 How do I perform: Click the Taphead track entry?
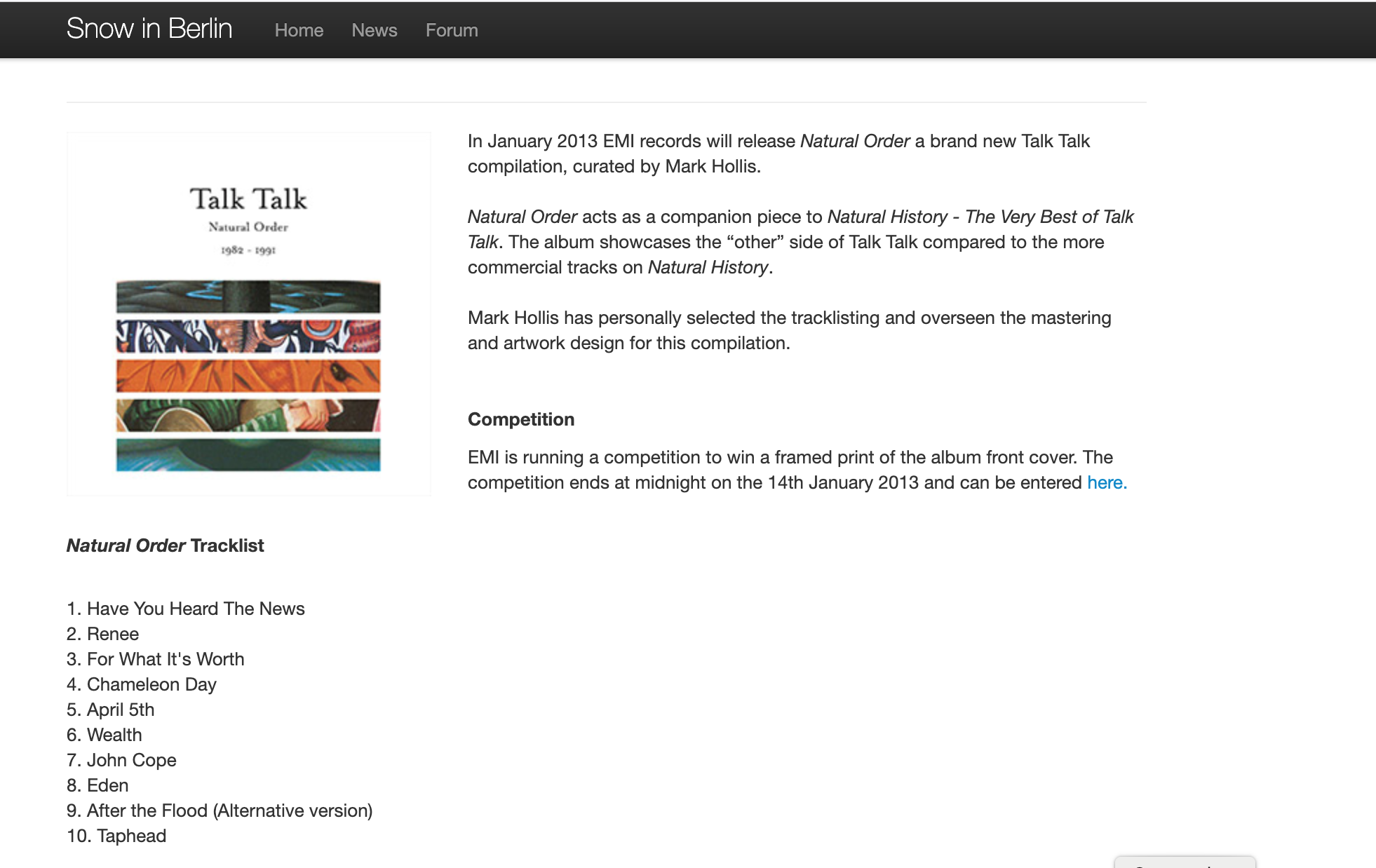tap(131, 836)
